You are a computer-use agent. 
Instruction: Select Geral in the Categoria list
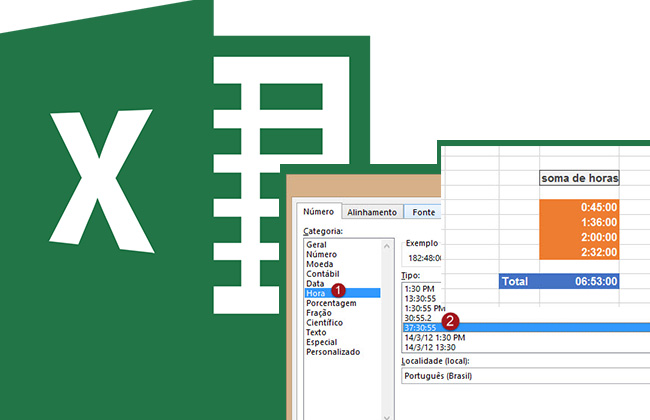point(316,245)
